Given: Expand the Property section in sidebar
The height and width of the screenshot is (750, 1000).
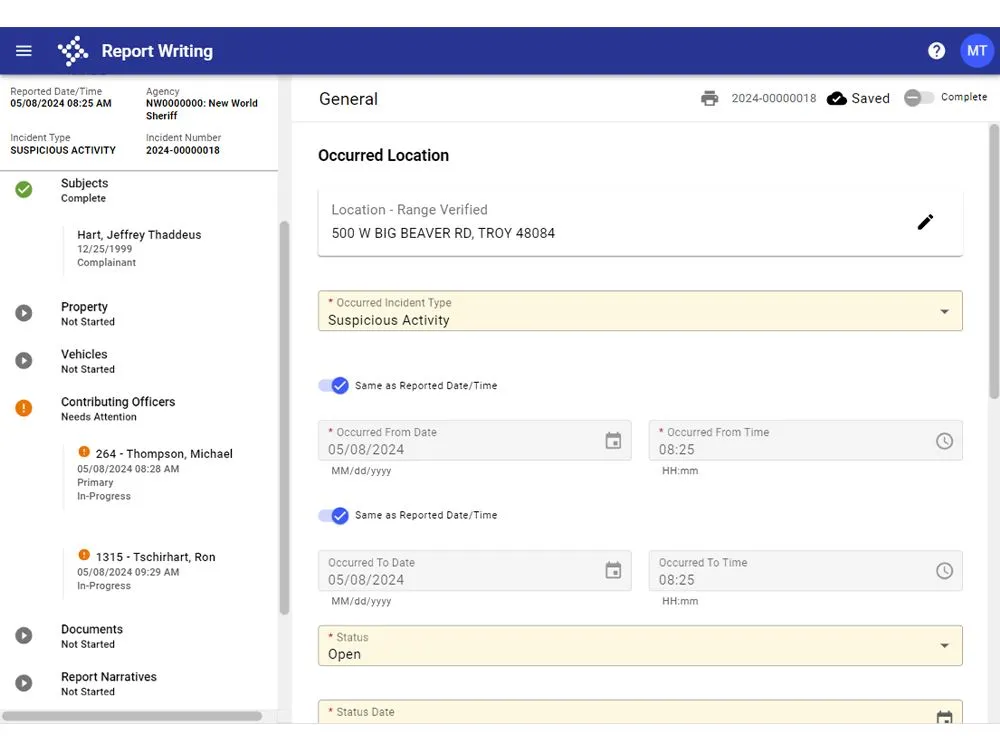Looking at the screenshot, I should click(x=84, y=313).
